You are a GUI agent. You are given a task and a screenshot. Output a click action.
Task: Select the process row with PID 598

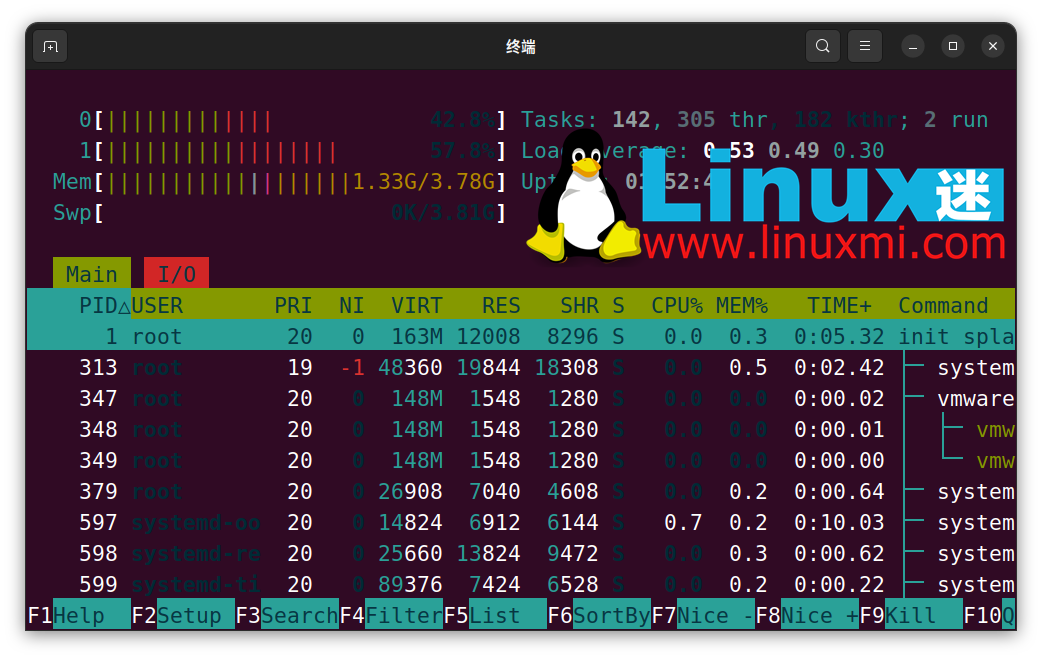(x=521, y=553)
